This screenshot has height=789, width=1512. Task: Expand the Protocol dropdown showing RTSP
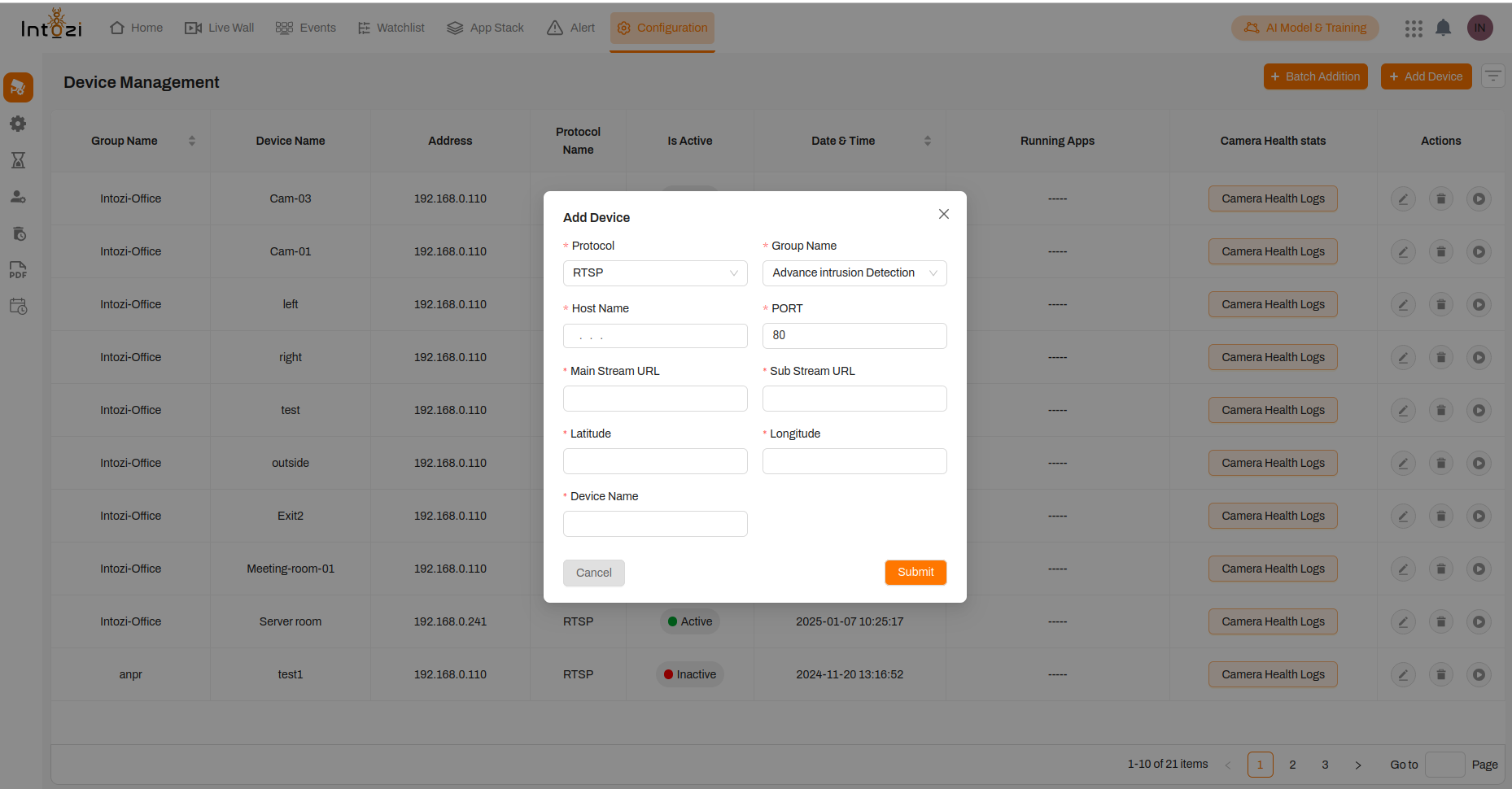655,273
